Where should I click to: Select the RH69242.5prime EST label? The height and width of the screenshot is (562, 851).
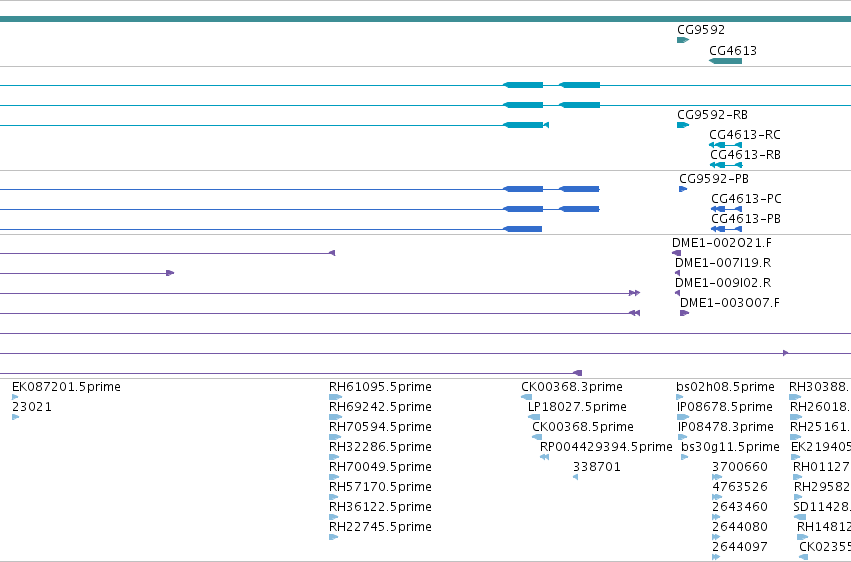coord(380,407)
